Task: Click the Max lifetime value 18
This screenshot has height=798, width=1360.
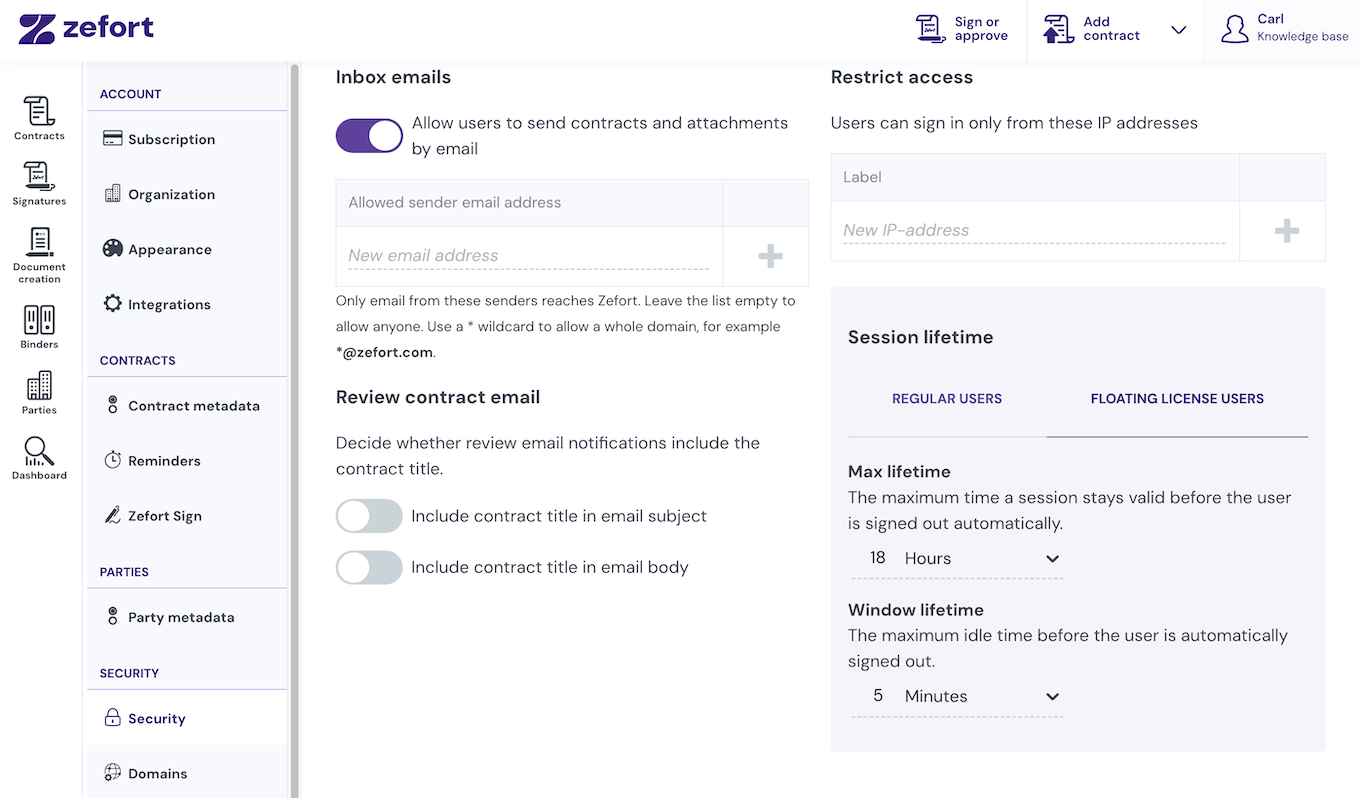Action: point(877,558)
